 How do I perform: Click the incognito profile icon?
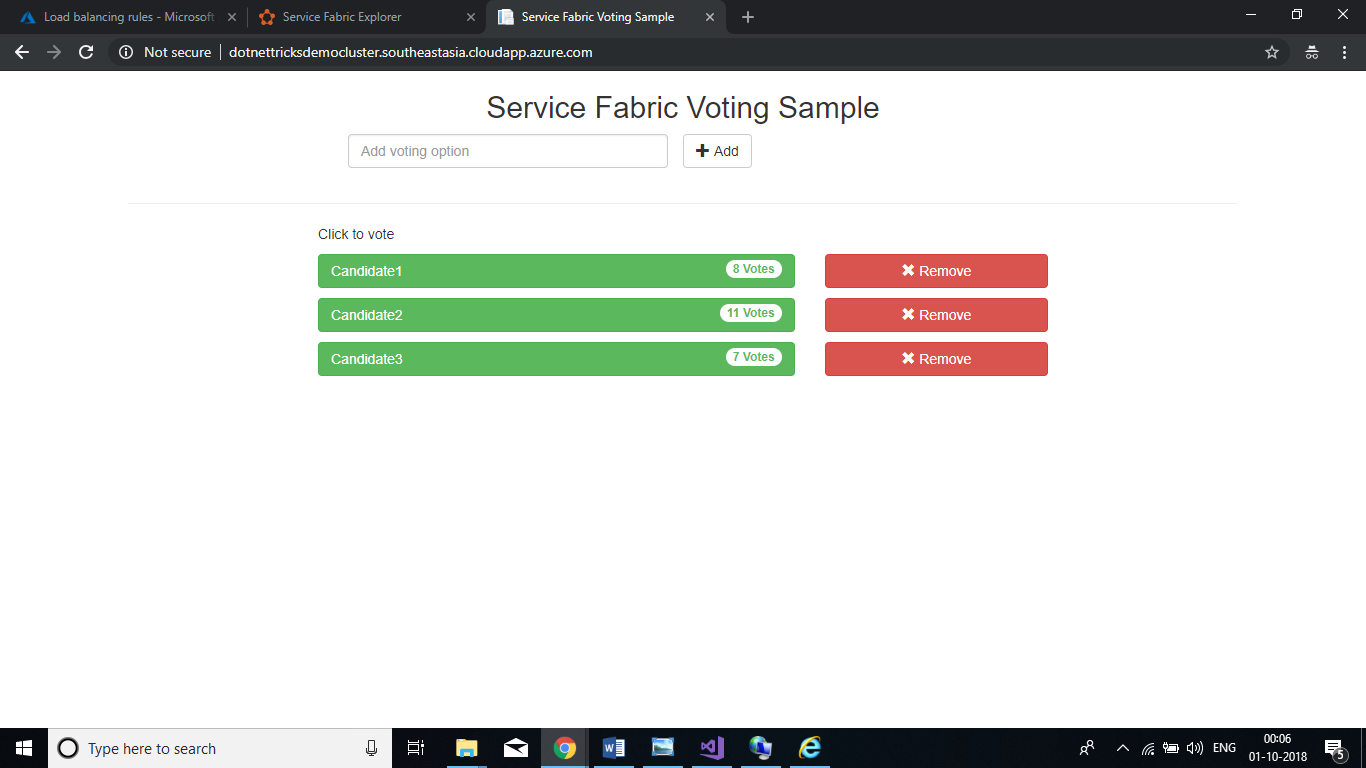[x=1311, y=52]
